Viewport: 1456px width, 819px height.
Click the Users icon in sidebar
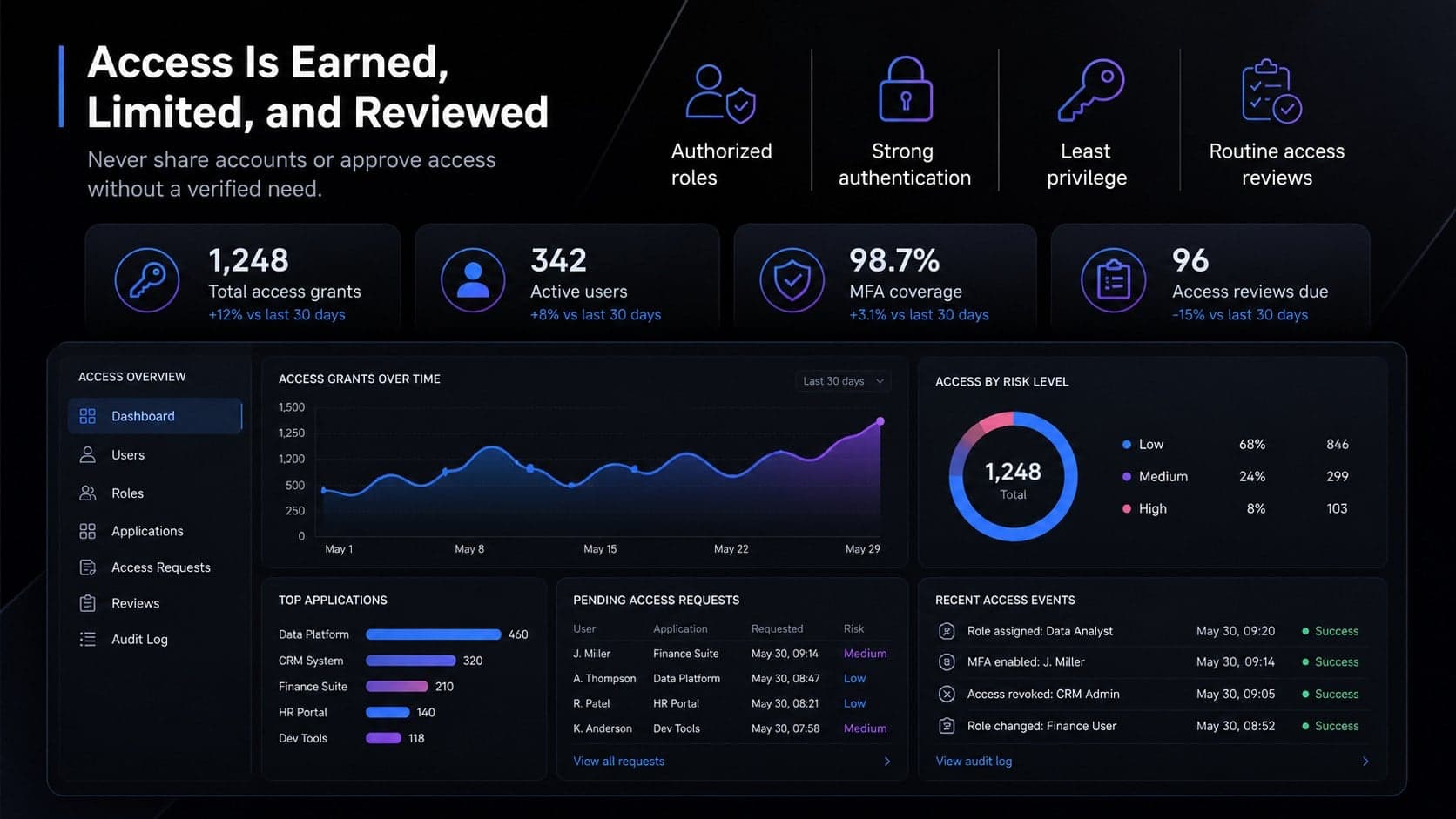[87, 455]
